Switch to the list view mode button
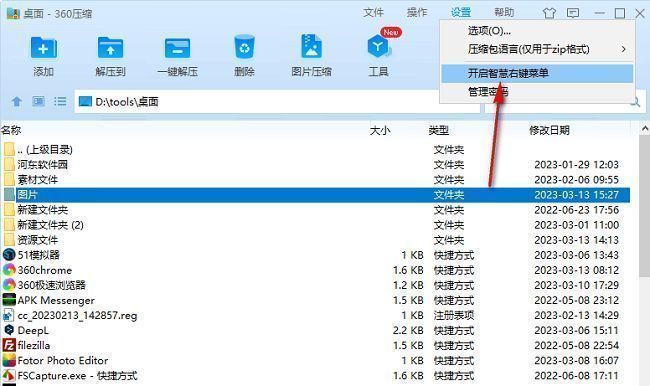The height and width of the screenshot is (386, 650). (x=60, y=101)
